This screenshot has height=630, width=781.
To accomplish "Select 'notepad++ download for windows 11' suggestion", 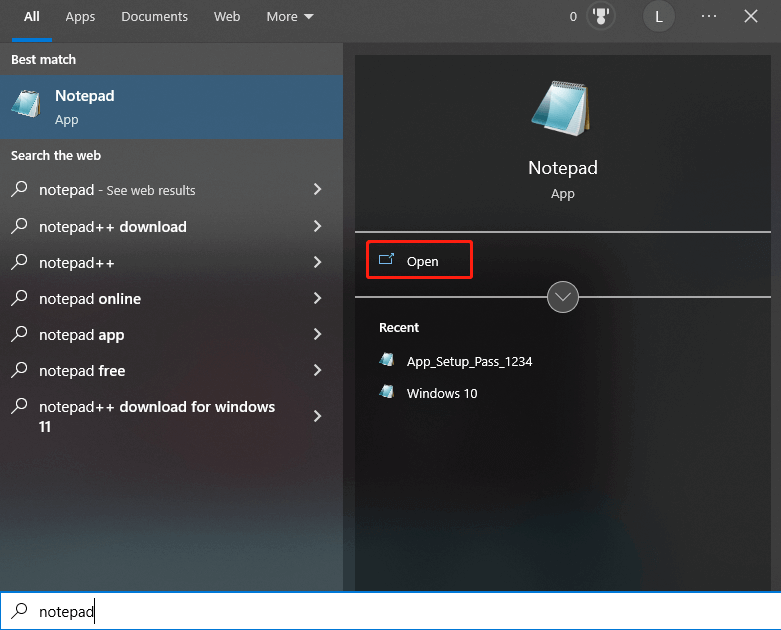I will pos(171,416).
